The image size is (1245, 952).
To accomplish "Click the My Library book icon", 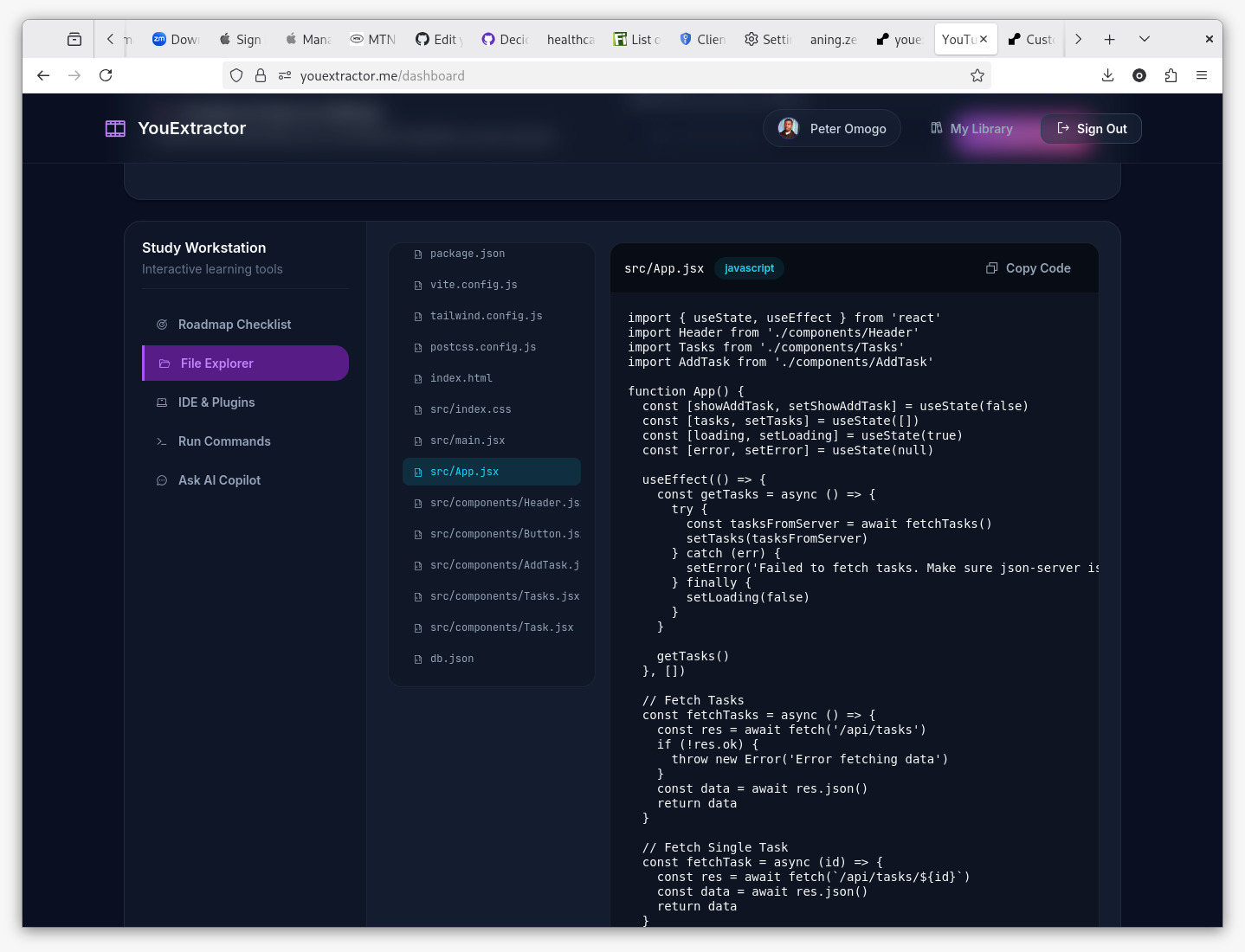I will click(936, 128).
